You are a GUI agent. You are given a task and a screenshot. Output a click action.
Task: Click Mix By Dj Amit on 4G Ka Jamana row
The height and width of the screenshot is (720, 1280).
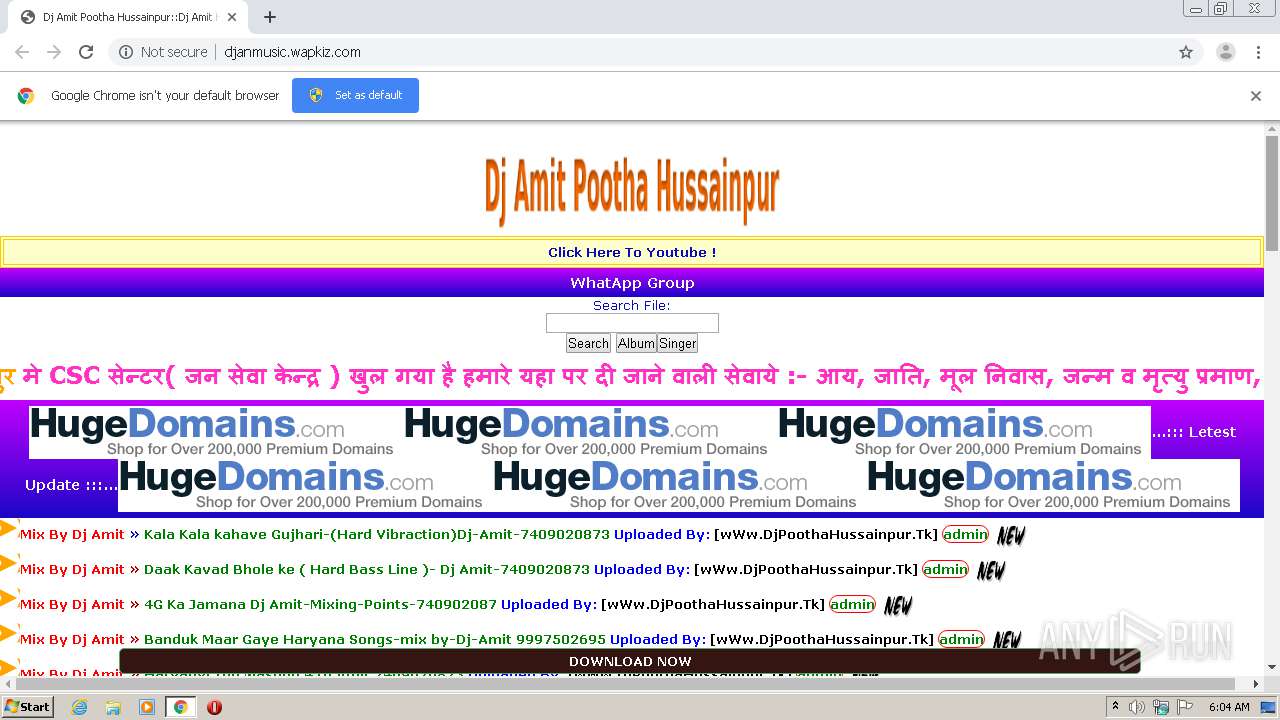point(72,605)
